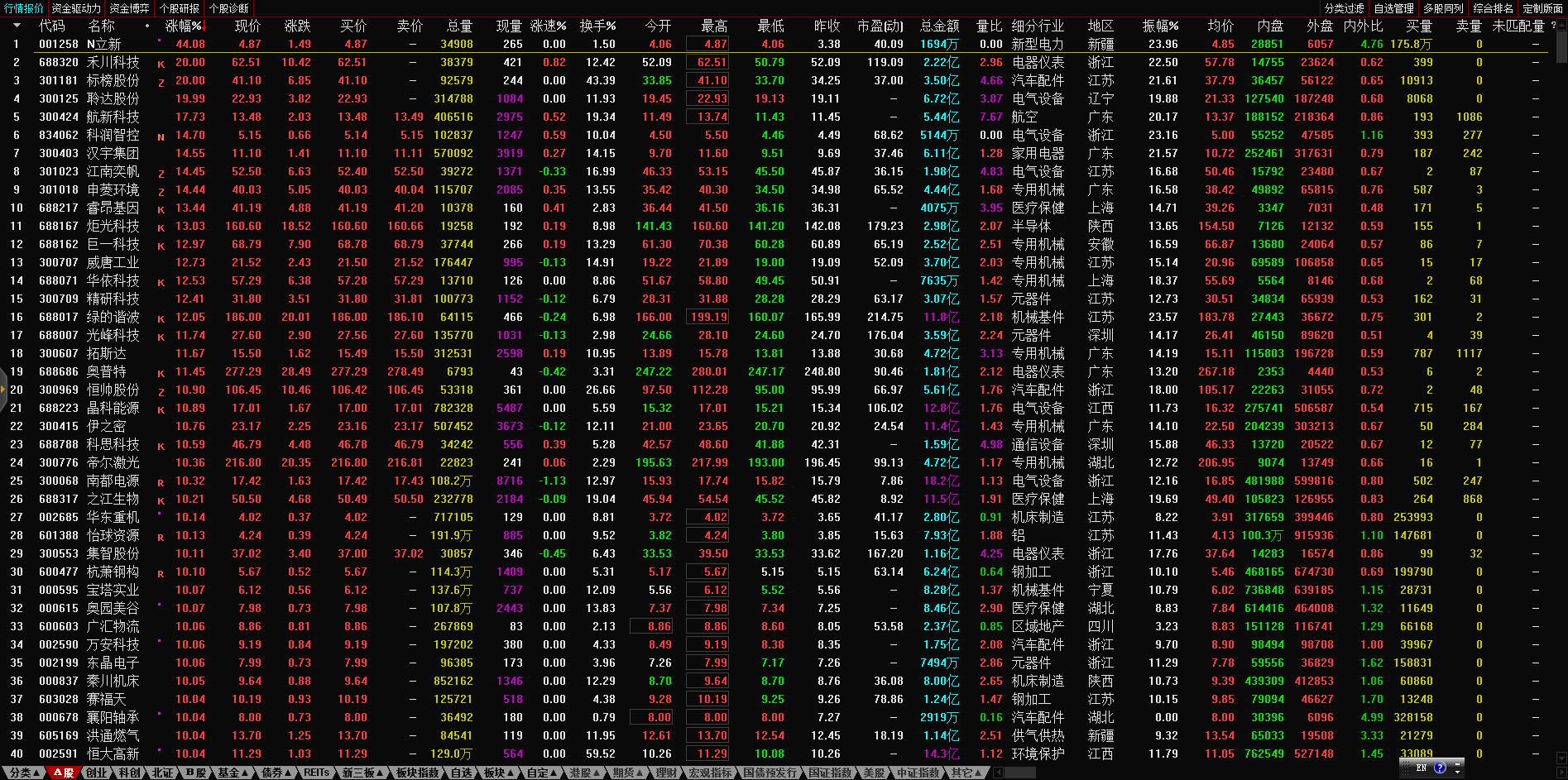The height and width of the screenshot is (780, 1568).
Task: Open 综合排名 ranking button
Action: pos(1493,8)
